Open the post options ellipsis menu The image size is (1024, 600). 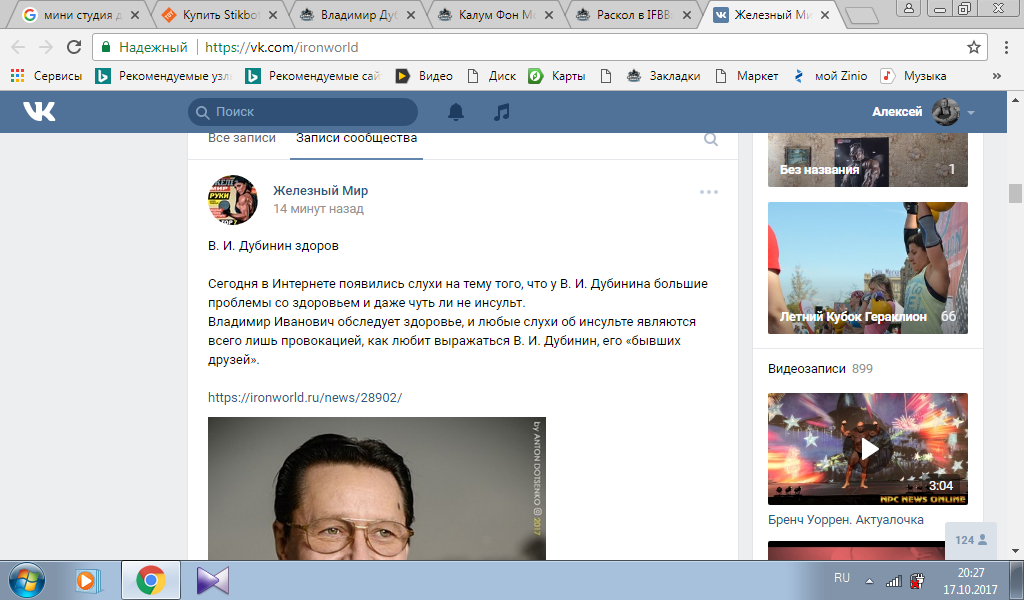tap(710, 191)
